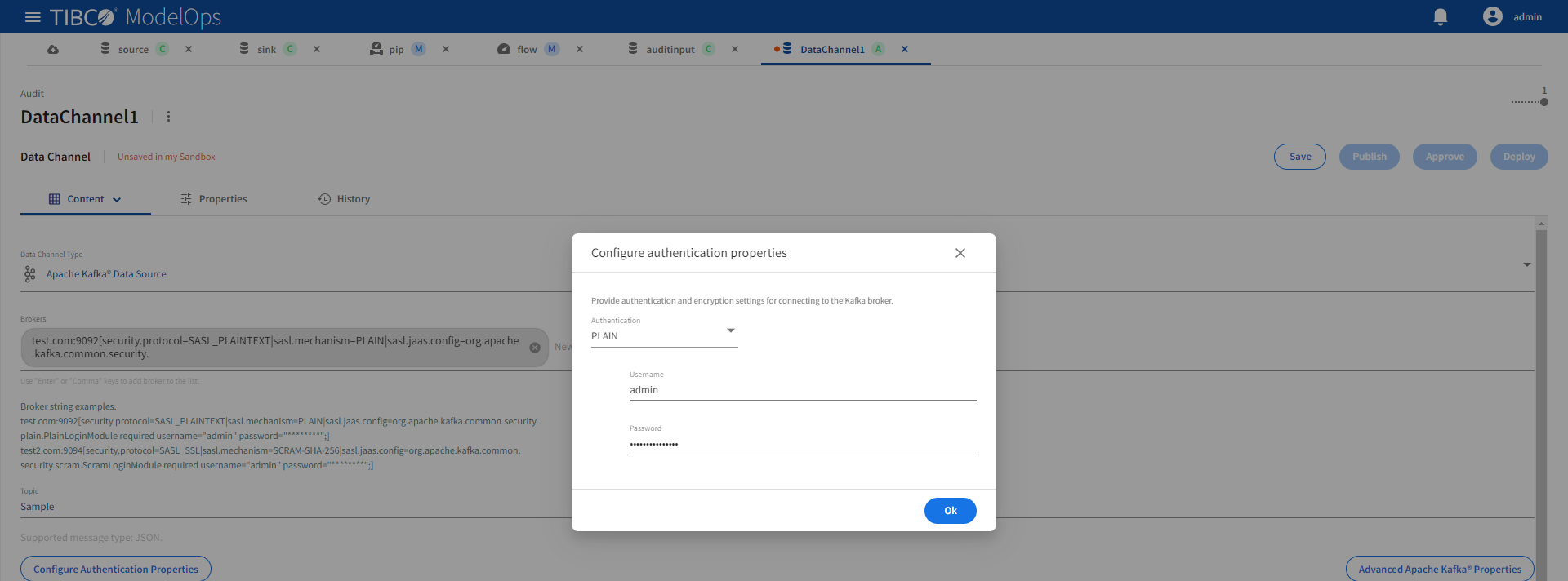Open the flow tab
This screenshot has width=1568, height=581.
(x=527, y=49)
